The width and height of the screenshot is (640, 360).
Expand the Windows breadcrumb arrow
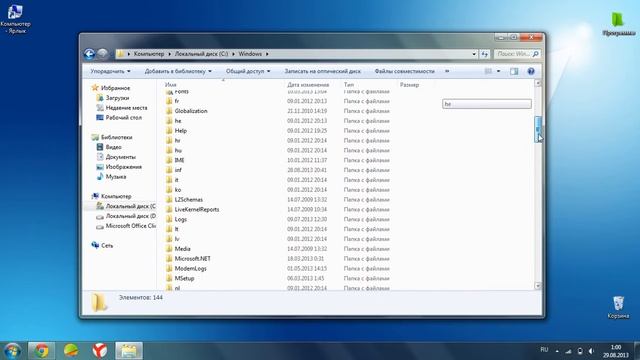[267, 54]
